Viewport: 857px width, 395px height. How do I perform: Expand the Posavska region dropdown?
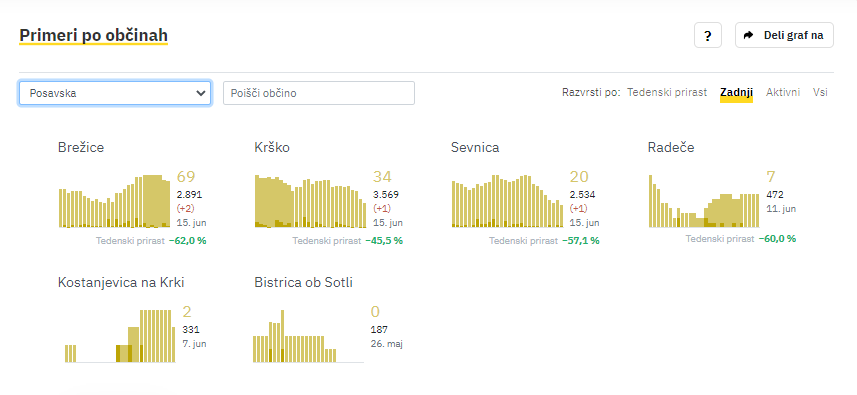[115, 93]
